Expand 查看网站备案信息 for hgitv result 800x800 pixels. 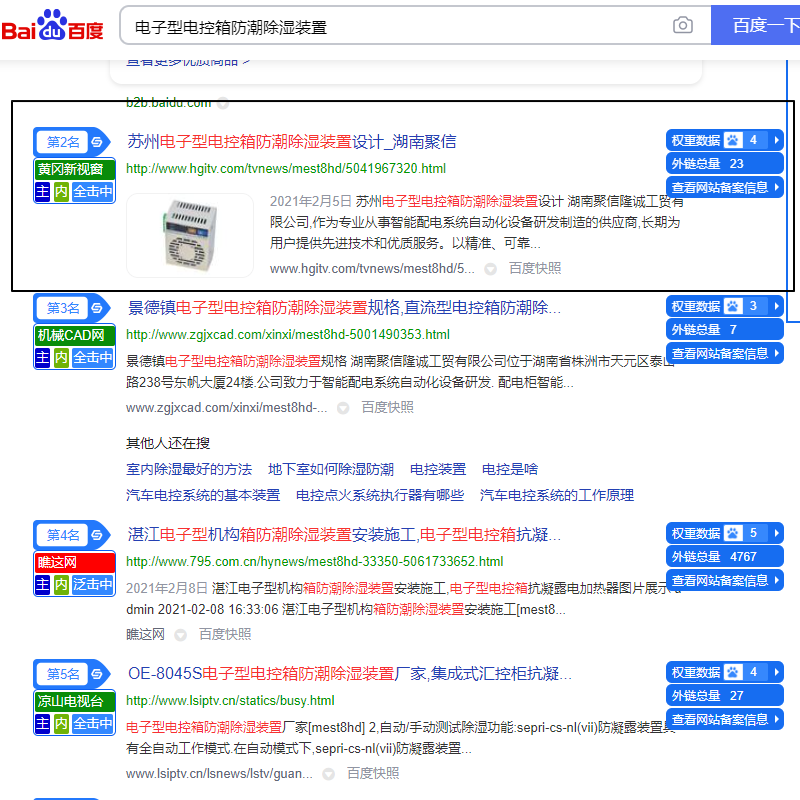[724, 187]
